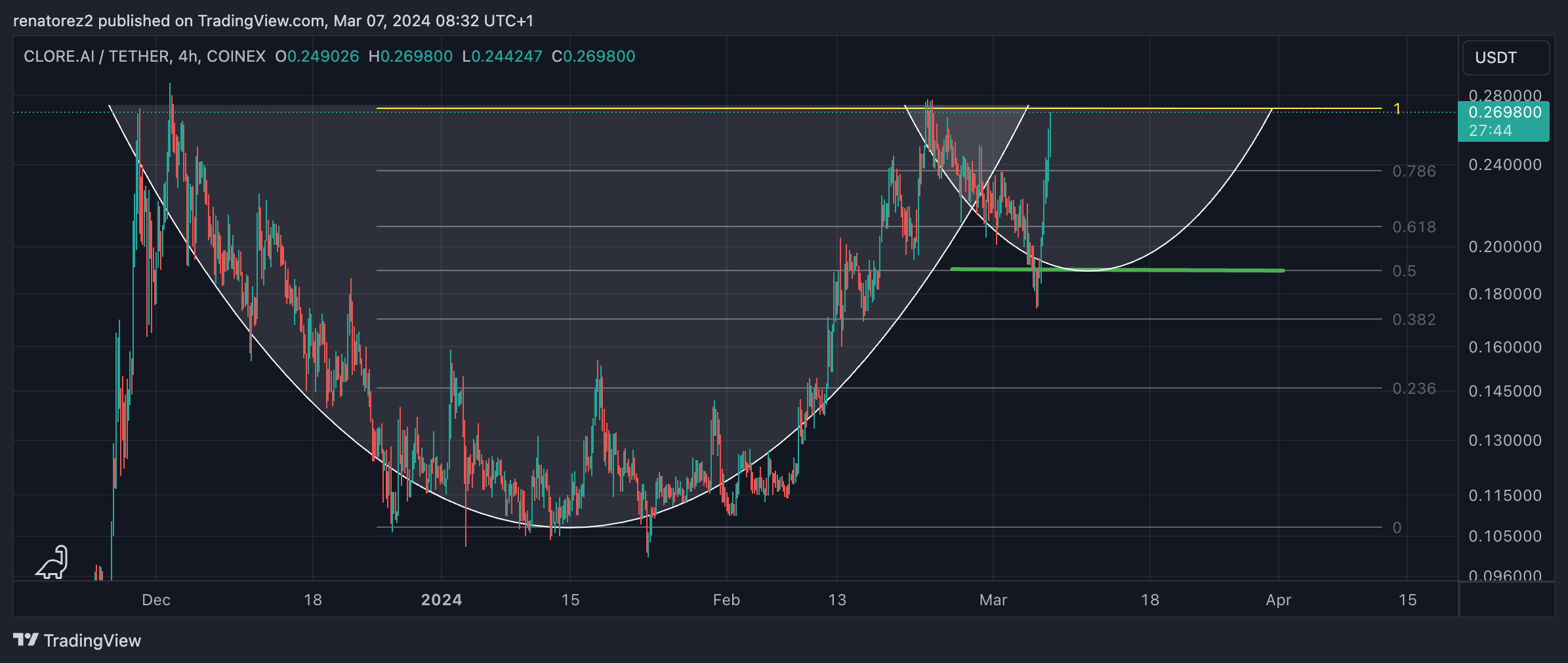The height and width of the screenshot is (663, 1568).
Task: Click the low value L0.244247
Action: (503, 56)
